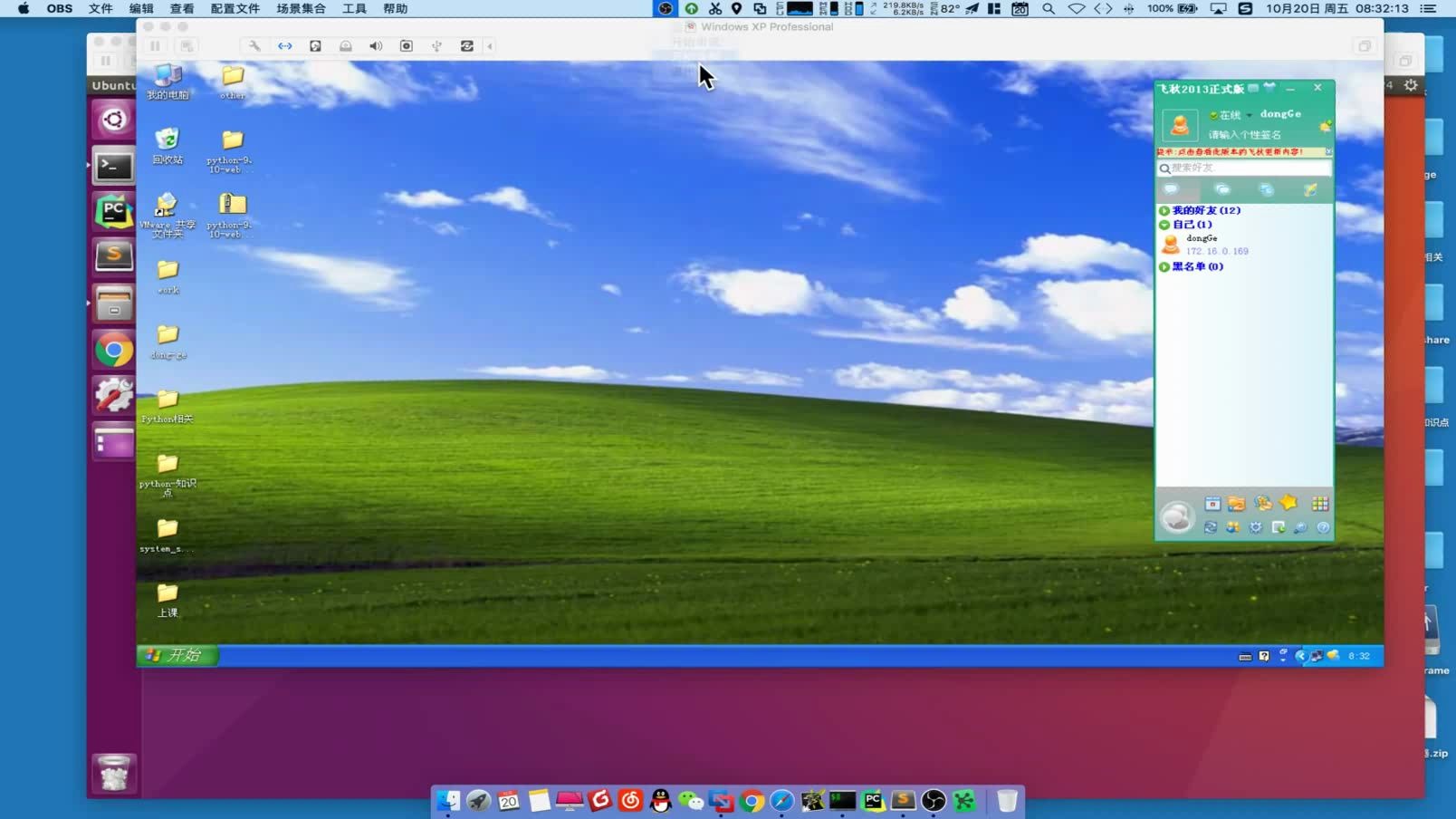
Task: Select the 'Python相关' desktop folder
Action: click(168, 406)
